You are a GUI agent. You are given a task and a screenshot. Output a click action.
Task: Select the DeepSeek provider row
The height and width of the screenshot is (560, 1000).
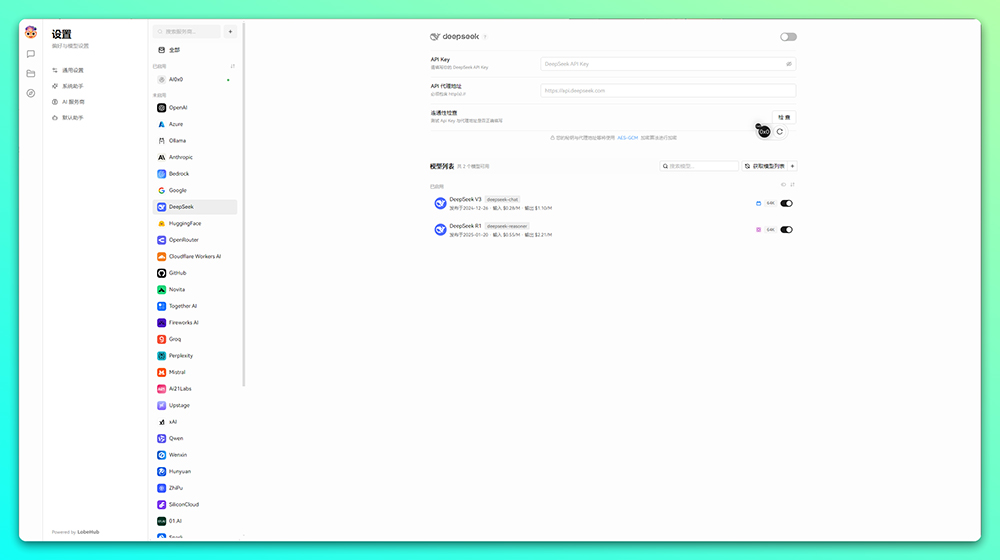195,207
